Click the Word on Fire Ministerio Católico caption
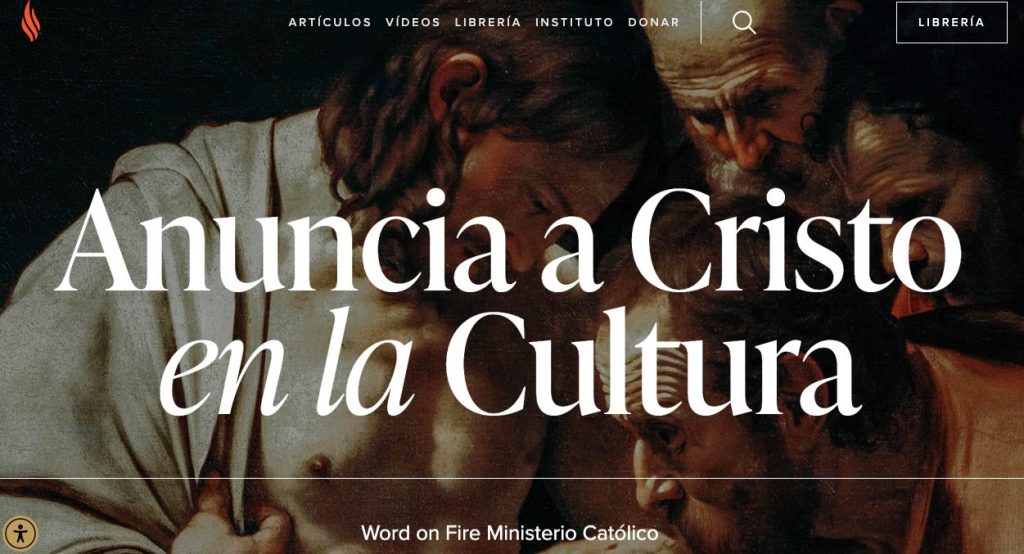1024x554 pixels. click(x=509, y=533)
